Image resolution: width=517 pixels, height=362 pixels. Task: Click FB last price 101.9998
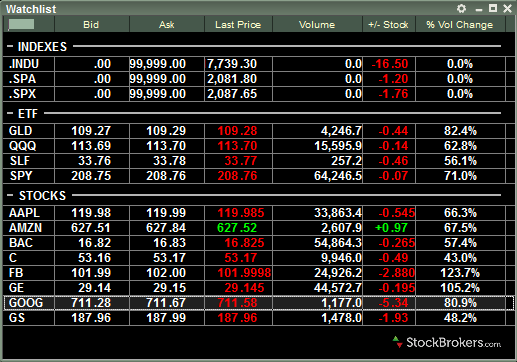pyautogui.click(x=244, y=273)
